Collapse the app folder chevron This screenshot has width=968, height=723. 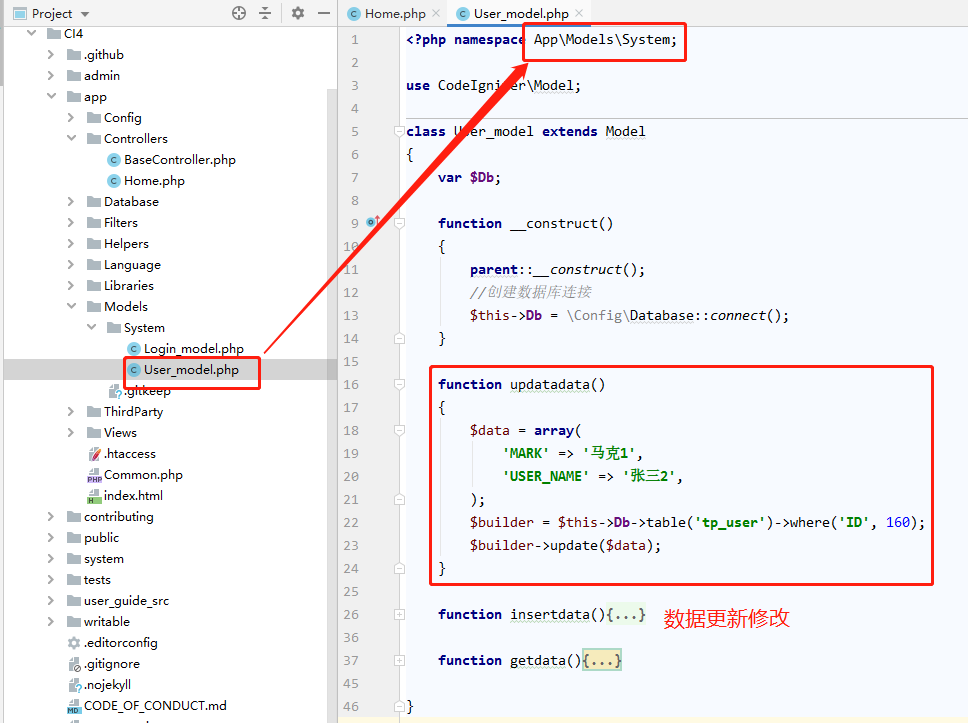point(51,96)
